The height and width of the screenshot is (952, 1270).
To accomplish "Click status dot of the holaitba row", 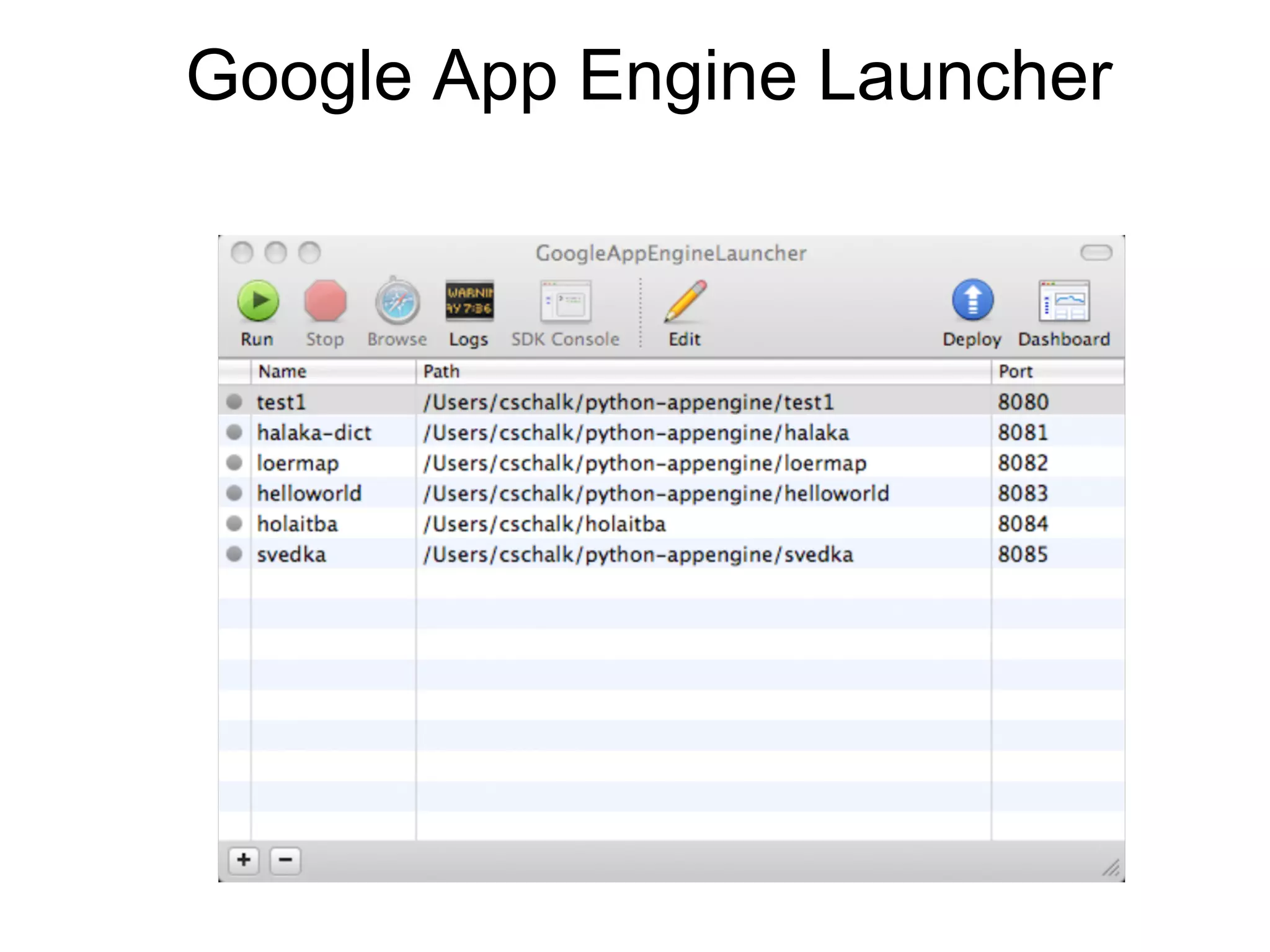I will [234, 523].
